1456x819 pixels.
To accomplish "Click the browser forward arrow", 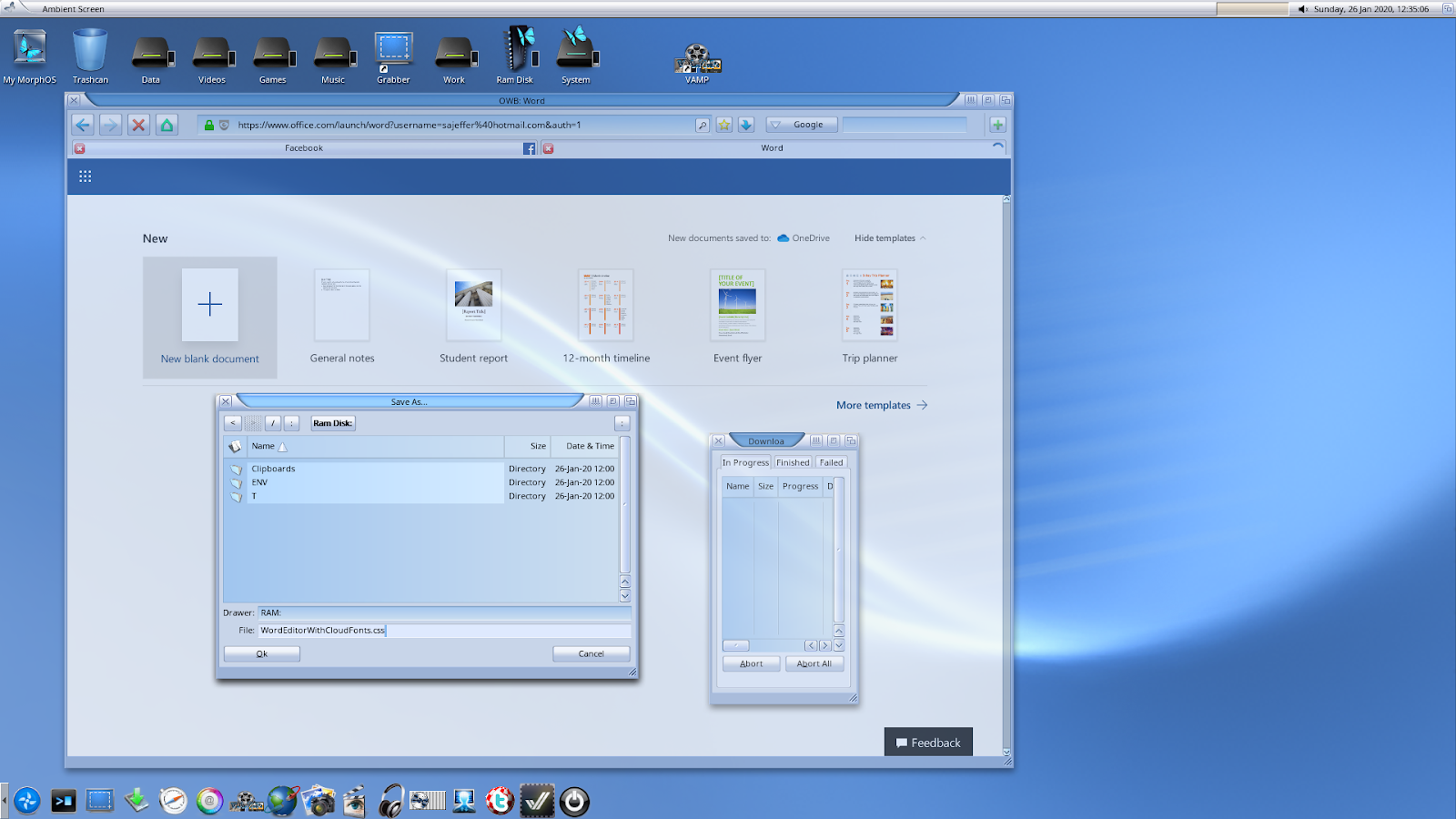I will (x=110, y=125).
